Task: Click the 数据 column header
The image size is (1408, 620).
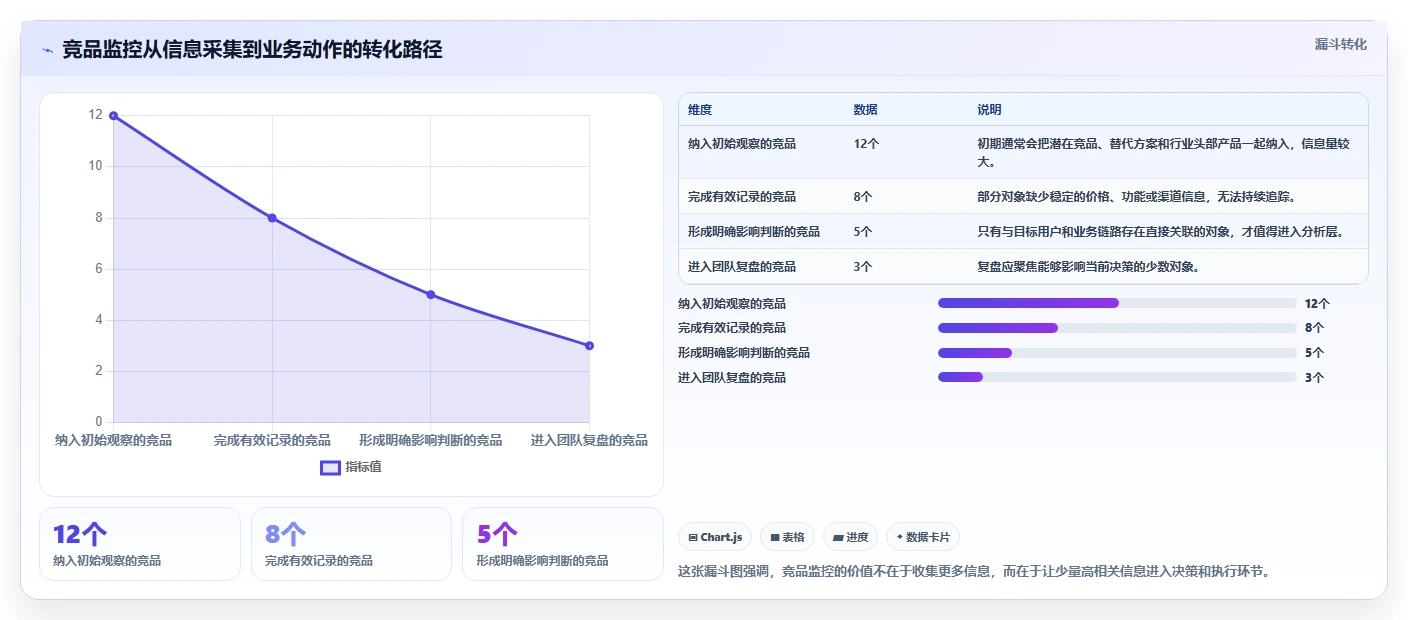Action: [866, 110]
